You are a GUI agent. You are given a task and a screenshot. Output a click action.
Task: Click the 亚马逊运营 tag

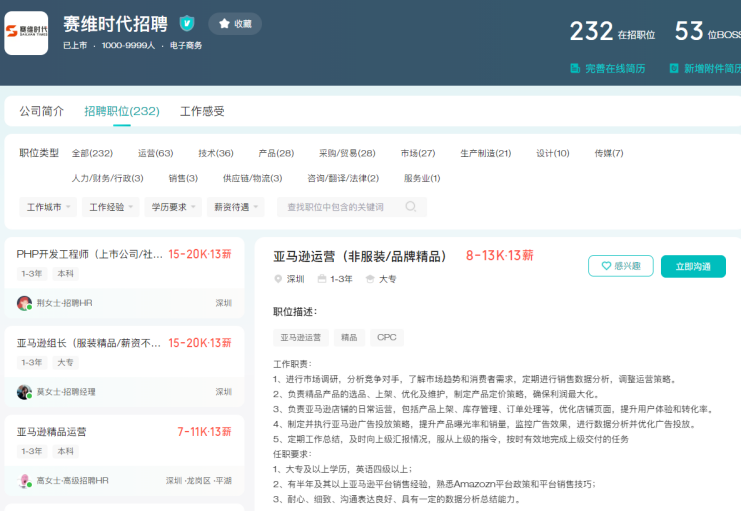(x=301, y=338)
